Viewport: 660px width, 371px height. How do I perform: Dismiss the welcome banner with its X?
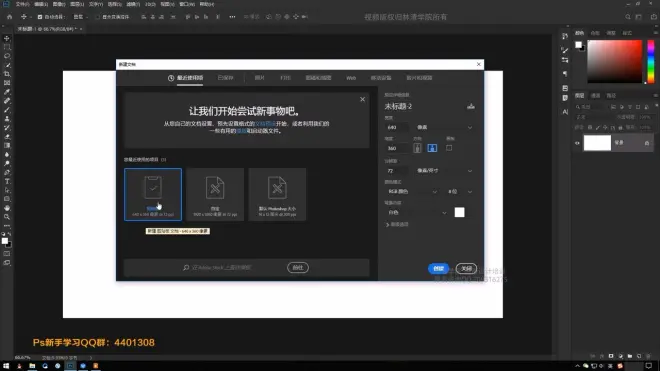362,99
